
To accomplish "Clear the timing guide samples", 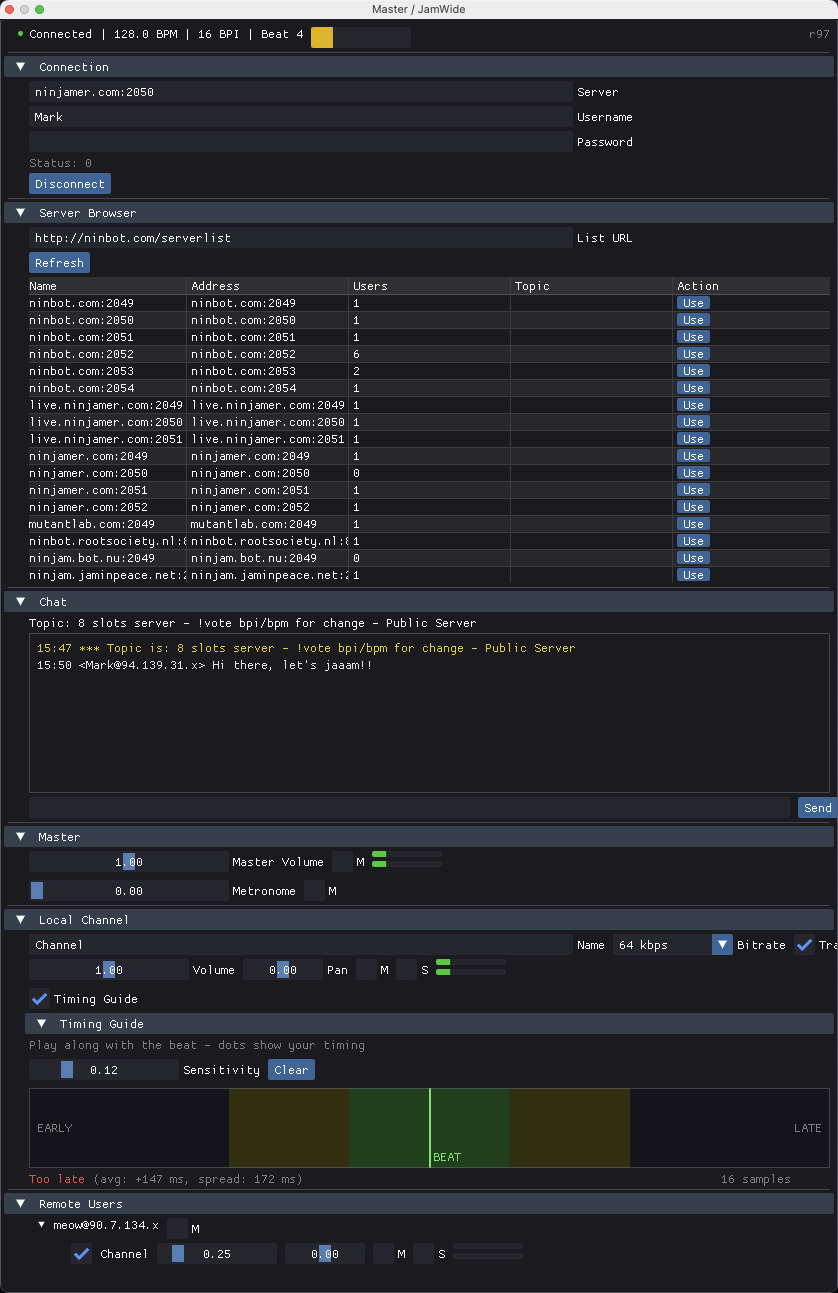I will click(x=291, y=1069).
